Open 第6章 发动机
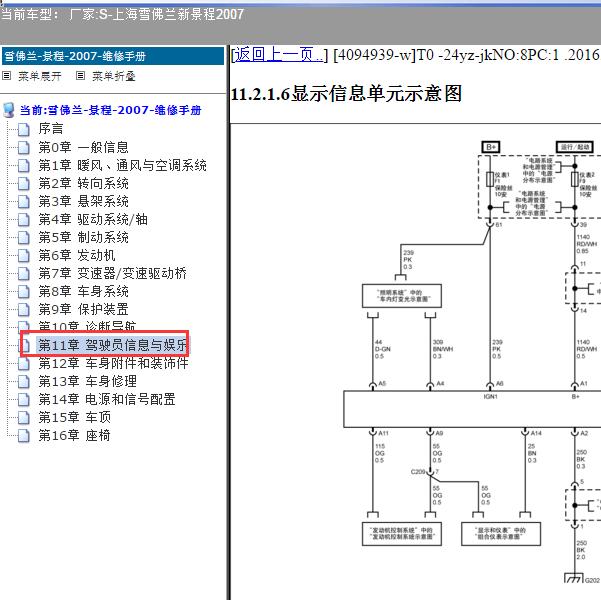This screenshot has height=600, width=601. click(x=77, y=255)
